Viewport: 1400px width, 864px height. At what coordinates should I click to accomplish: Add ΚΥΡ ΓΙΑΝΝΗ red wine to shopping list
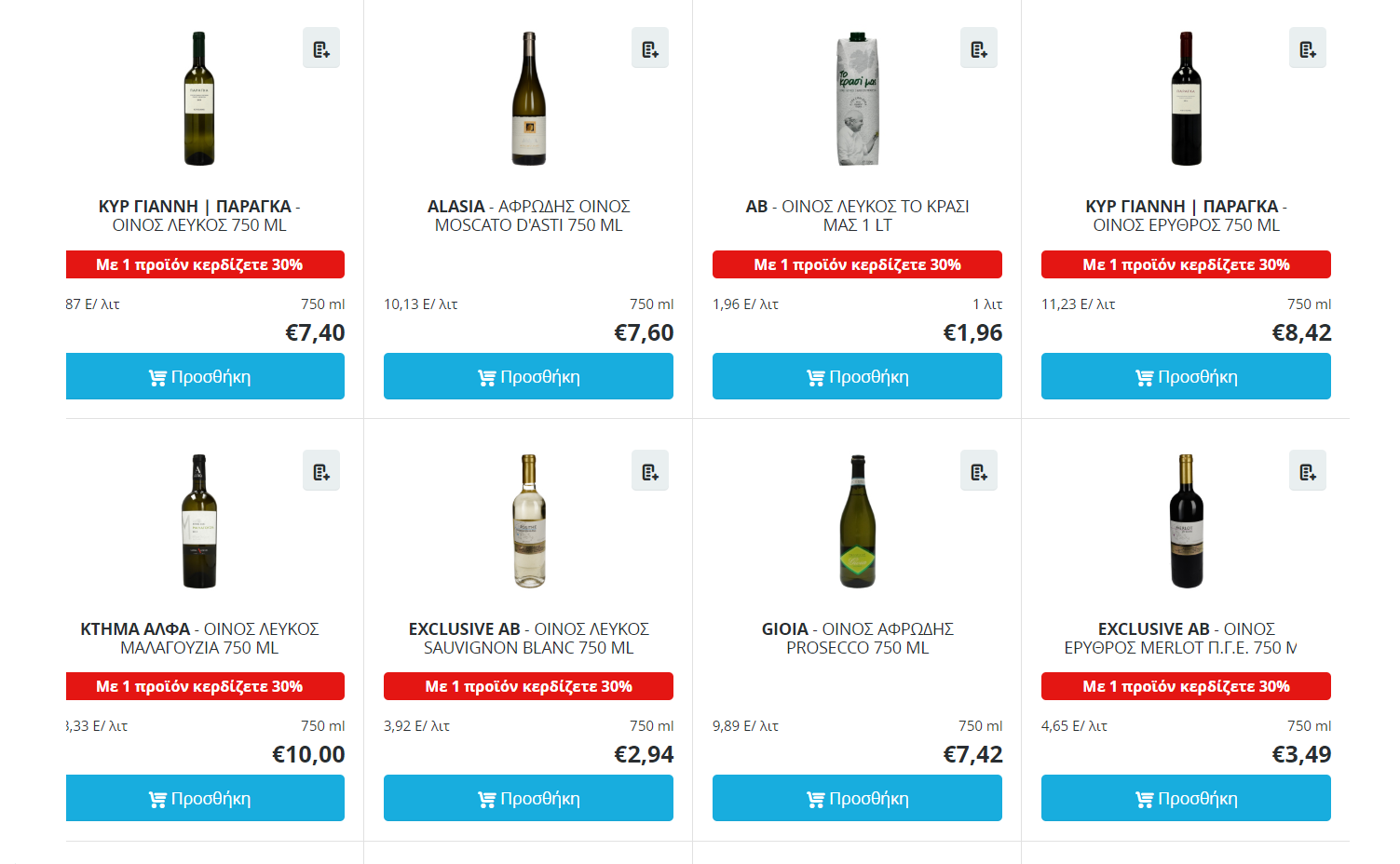[x=1308, y=49]
